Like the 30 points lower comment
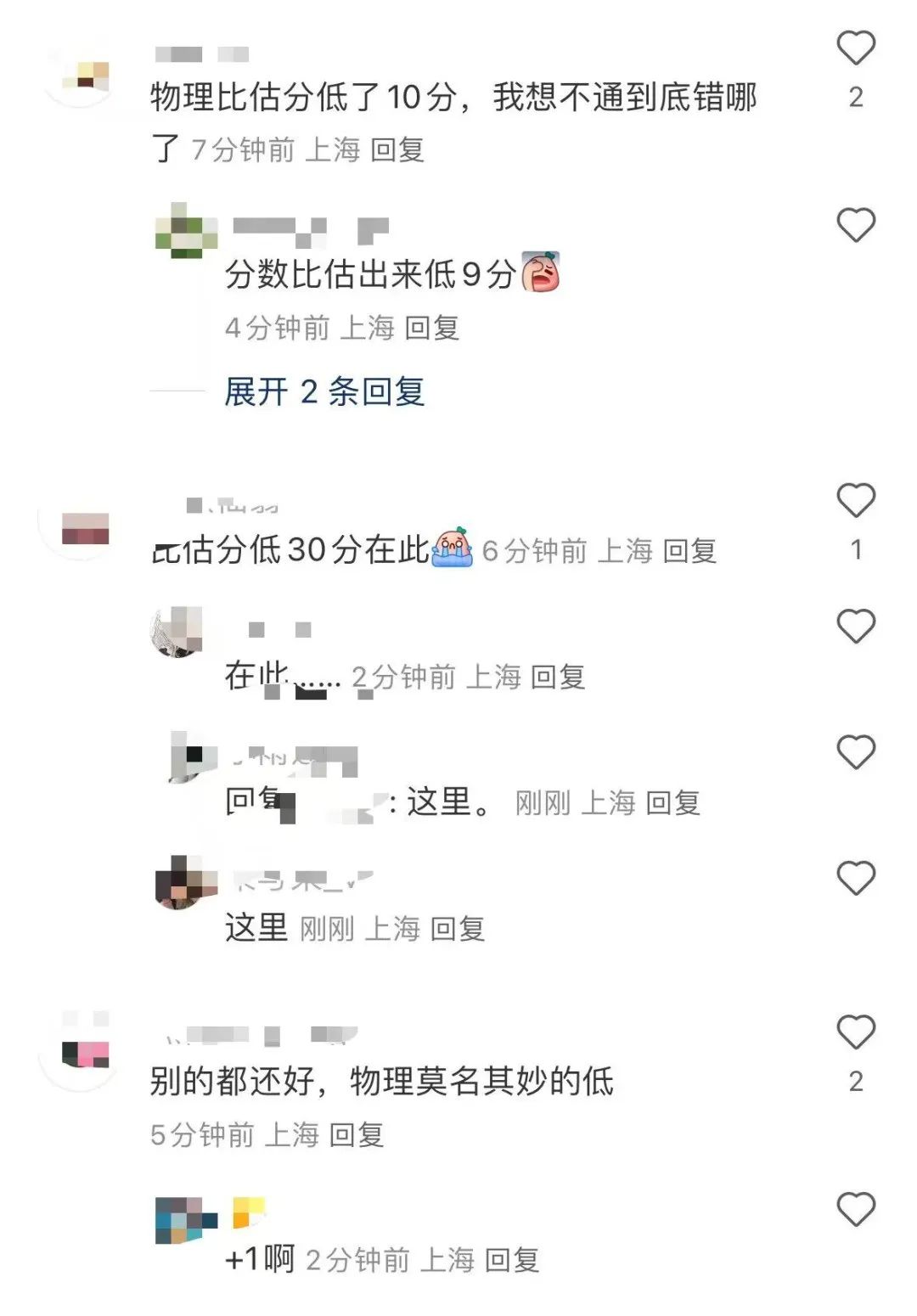The width and height of the screenshot is (917, 1316). (x=856, y=500)
